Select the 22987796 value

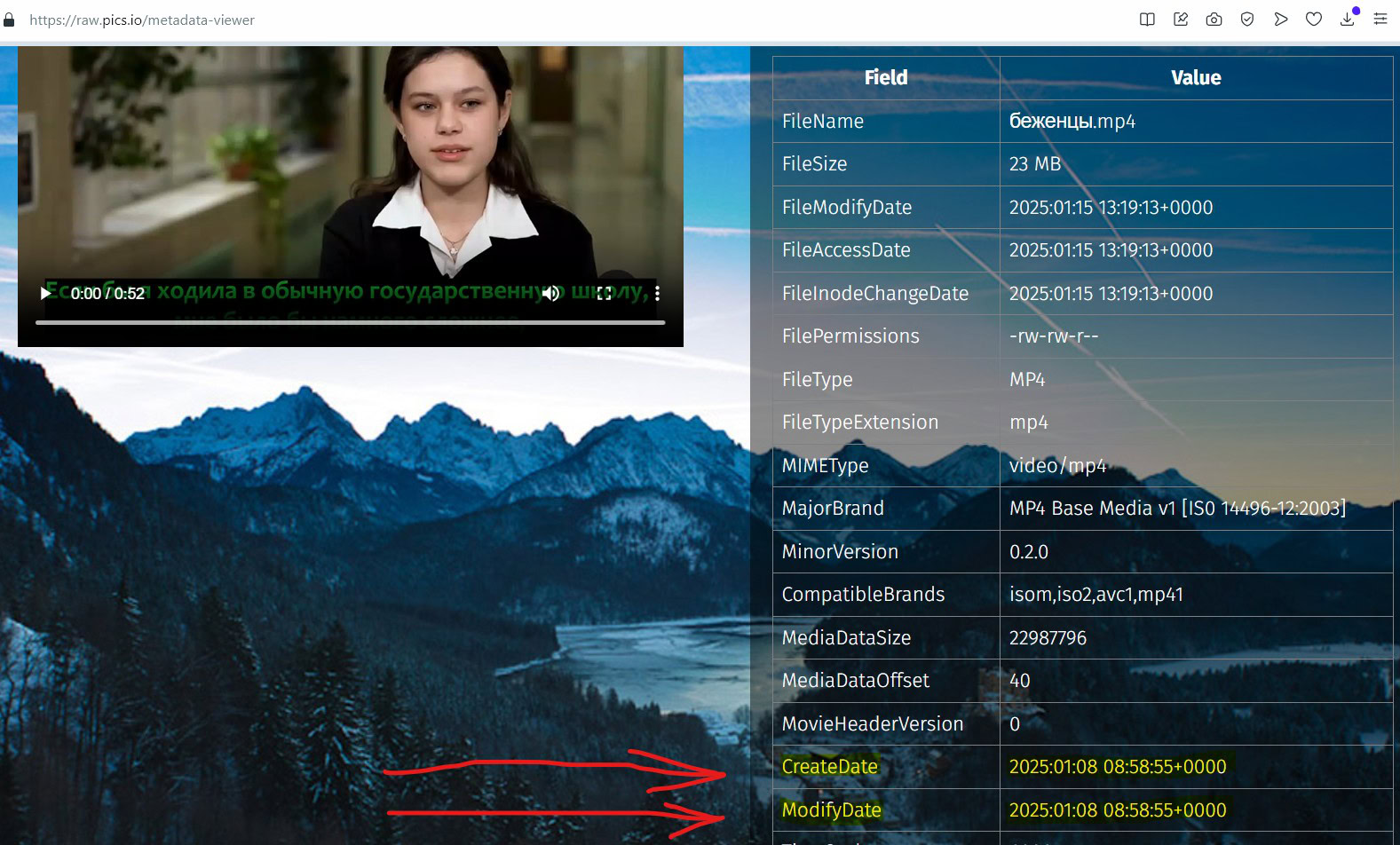[x=1048, y=638]
